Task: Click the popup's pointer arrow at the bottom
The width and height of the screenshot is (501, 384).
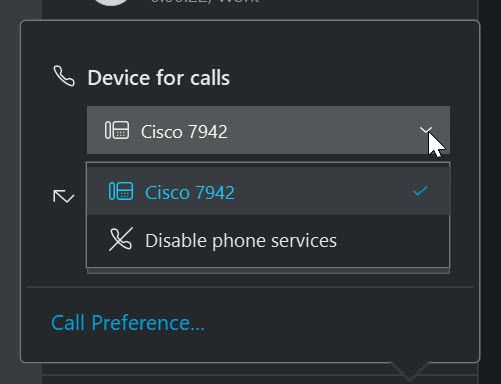Action: [x=410, y=371]
